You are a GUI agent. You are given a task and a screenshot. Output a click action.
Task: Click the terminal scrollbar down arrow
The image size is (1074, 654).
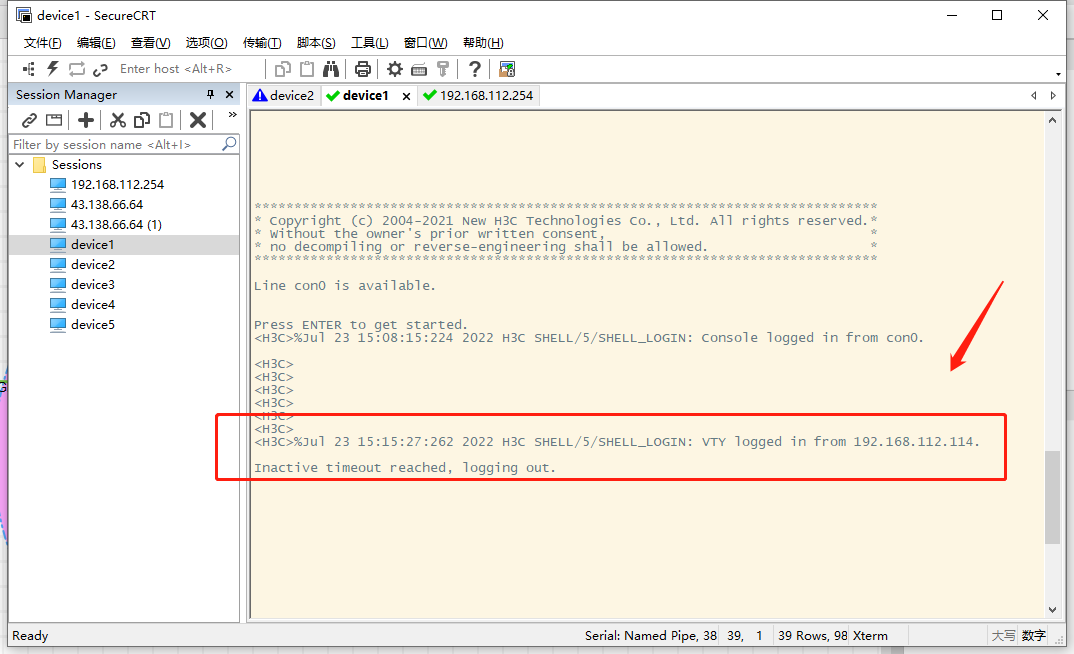1052,609
